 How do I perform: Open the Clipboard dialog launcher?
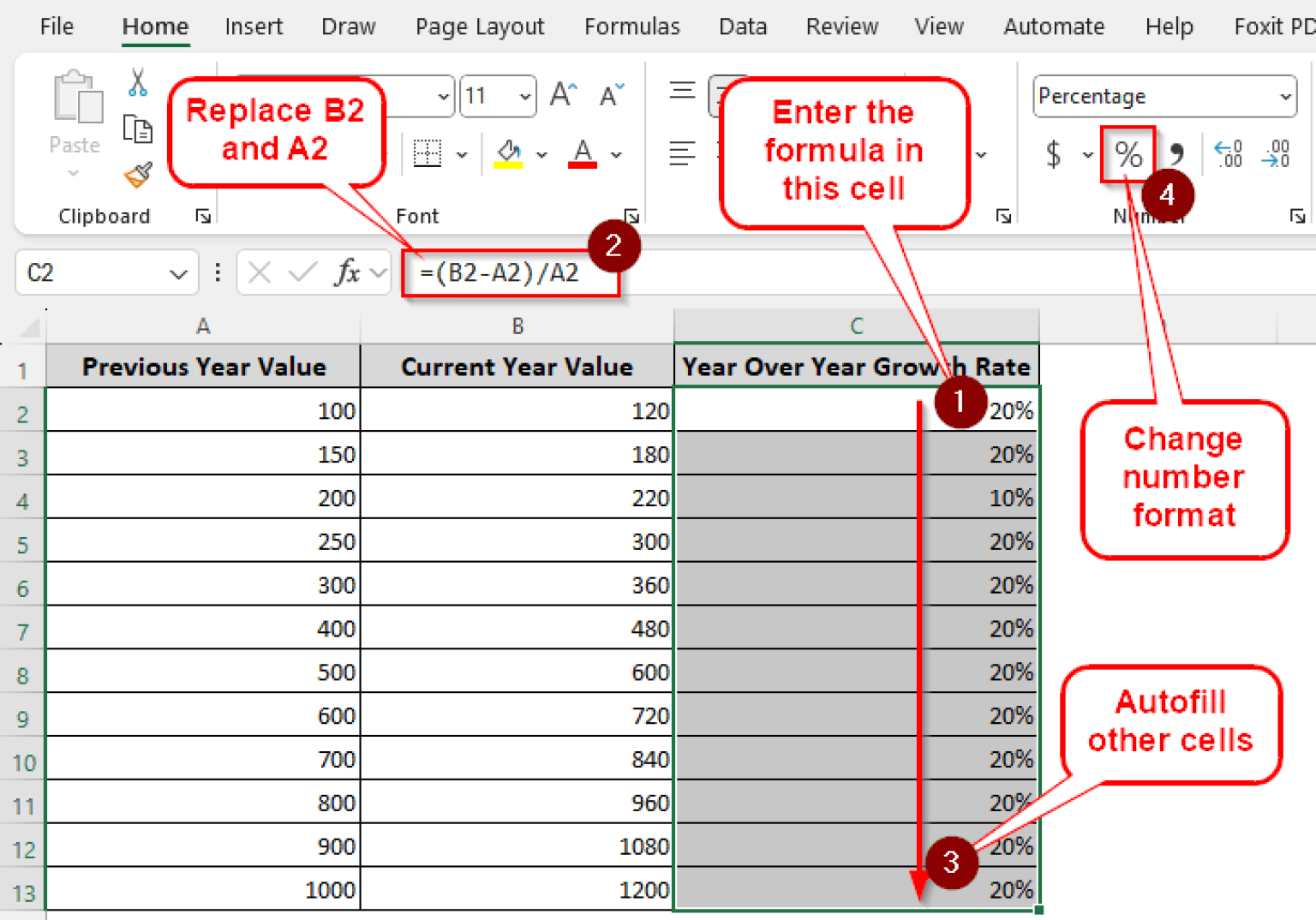(204, 217)
